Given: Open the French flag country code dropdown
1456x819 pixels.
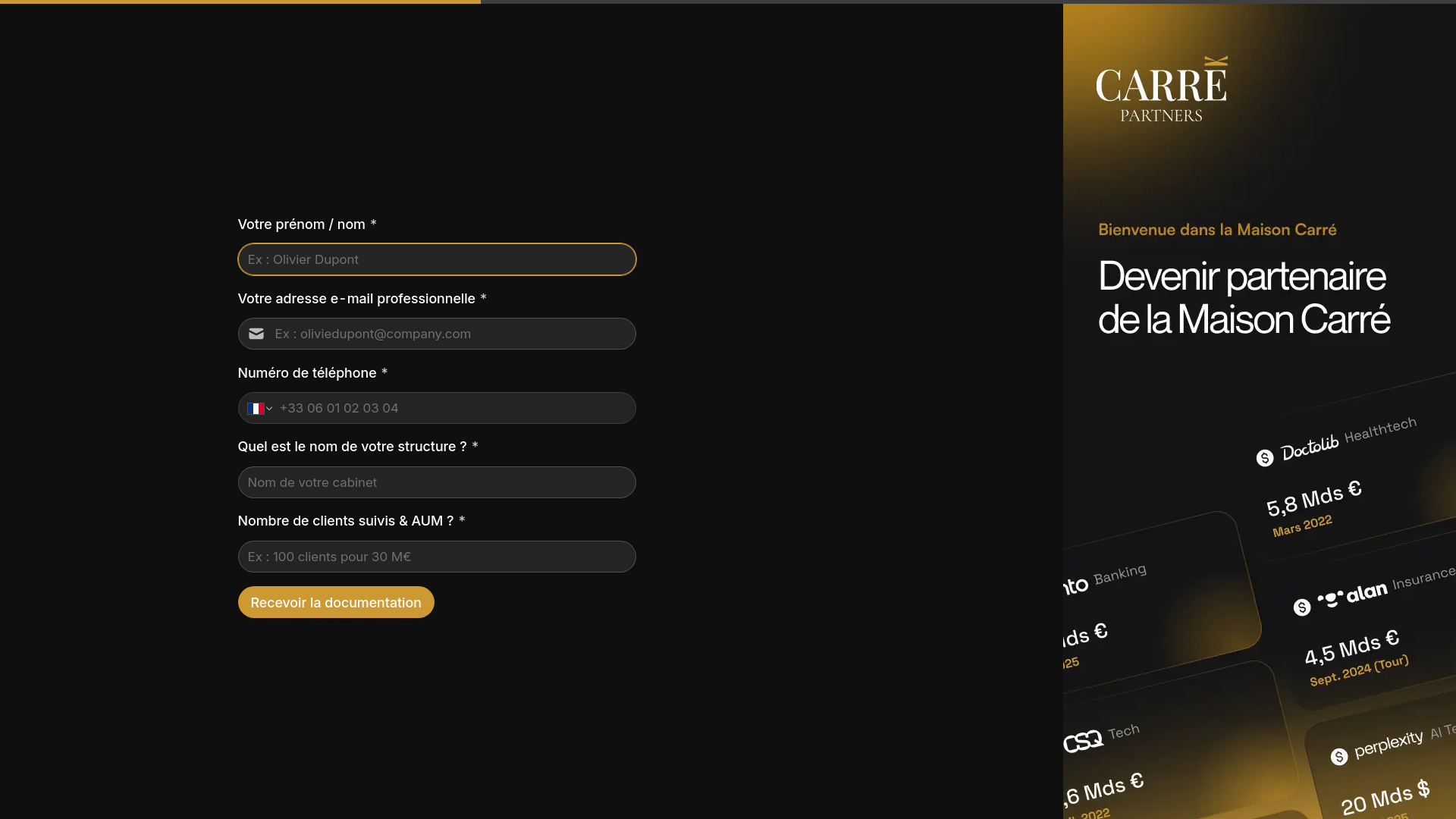Looking at the screenshot, I should (259, 408).
